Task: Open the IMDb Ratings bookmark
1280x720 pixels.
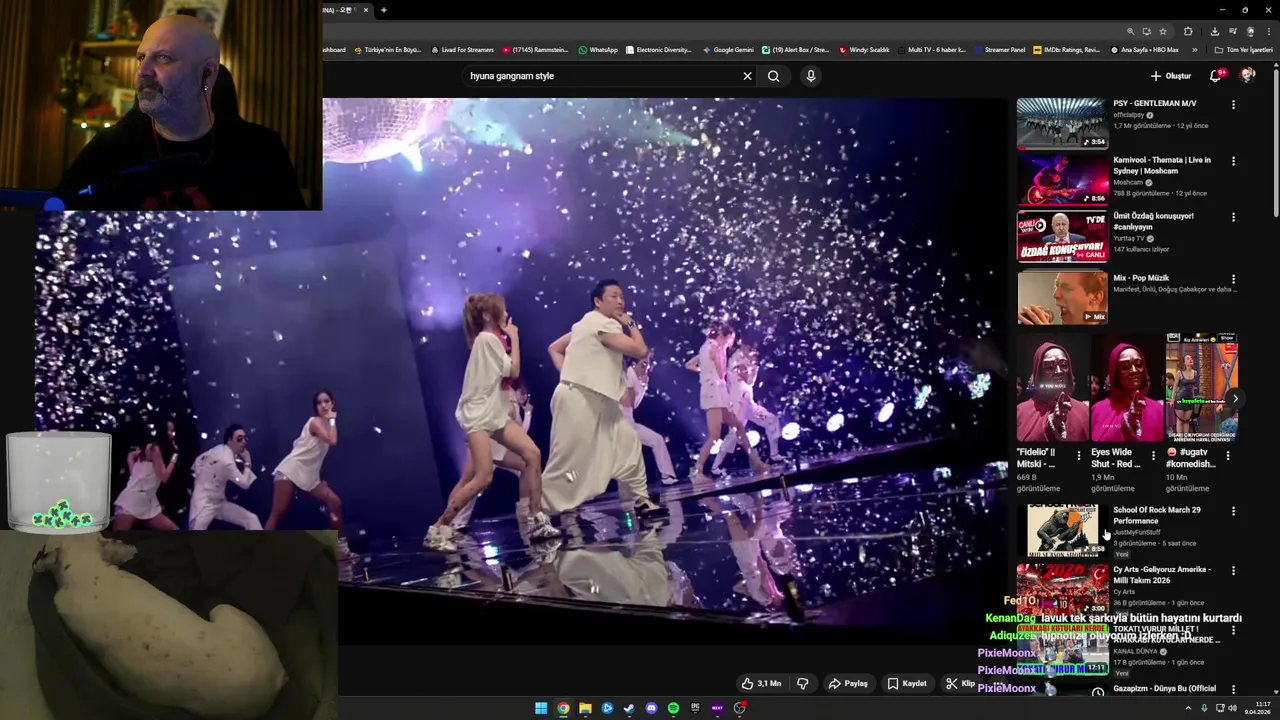Action: pyautogui.click(x=1067, y=50)
